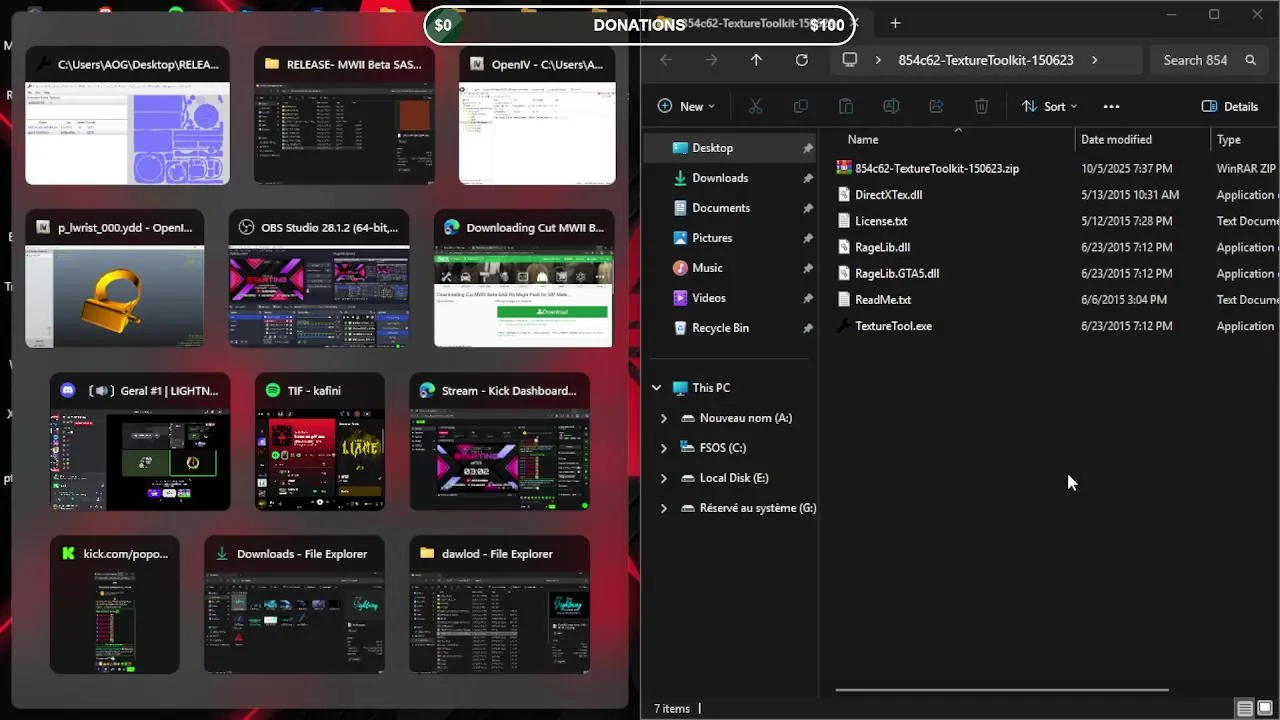Click the Cut toolbar icon
The image size is (1280, 720).
tap(756, 106)
